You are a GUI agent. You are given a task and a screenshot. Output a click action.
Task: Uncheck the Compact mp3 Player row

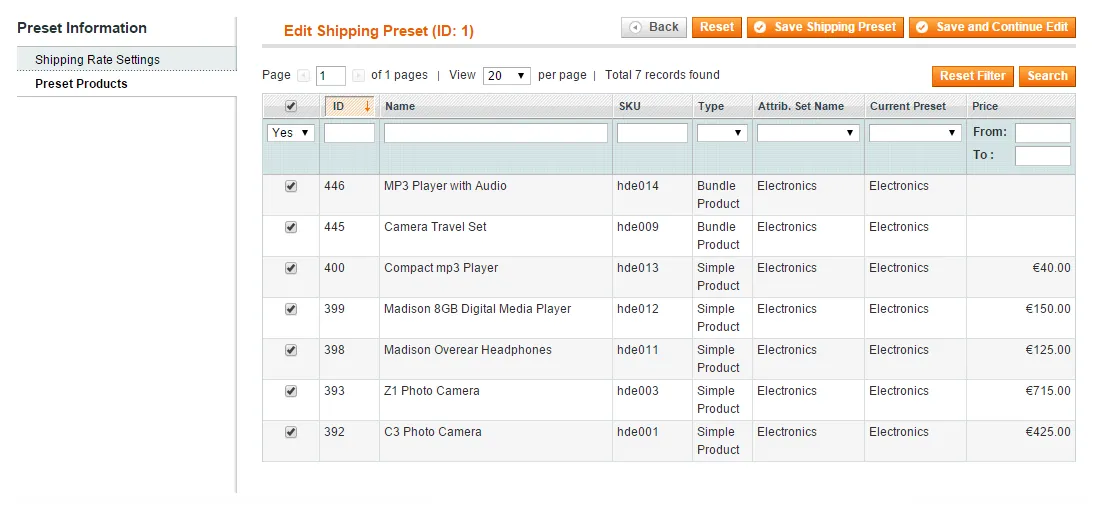(x=291, y=268)
